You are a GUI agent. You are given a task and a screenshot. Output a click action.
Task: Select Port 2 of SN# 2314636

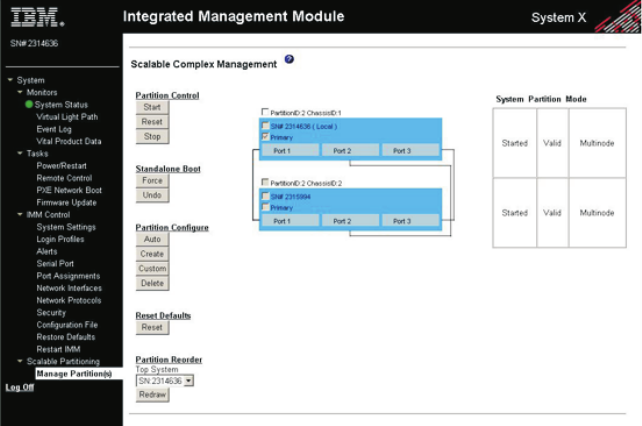(350, 151)
